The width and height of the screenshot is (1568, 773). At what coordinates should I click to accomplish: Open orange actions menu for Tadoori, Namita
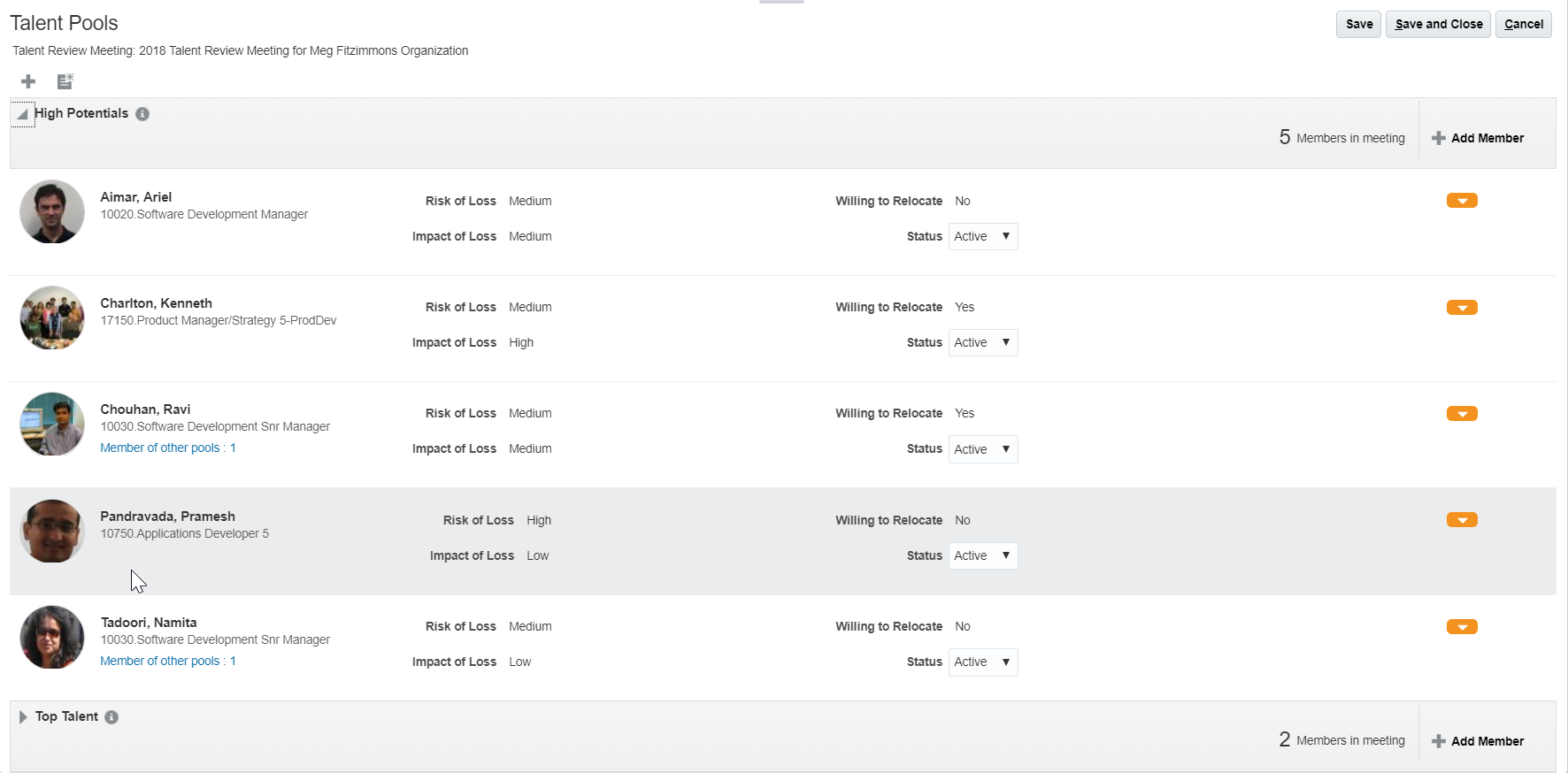pos(1462,627)
